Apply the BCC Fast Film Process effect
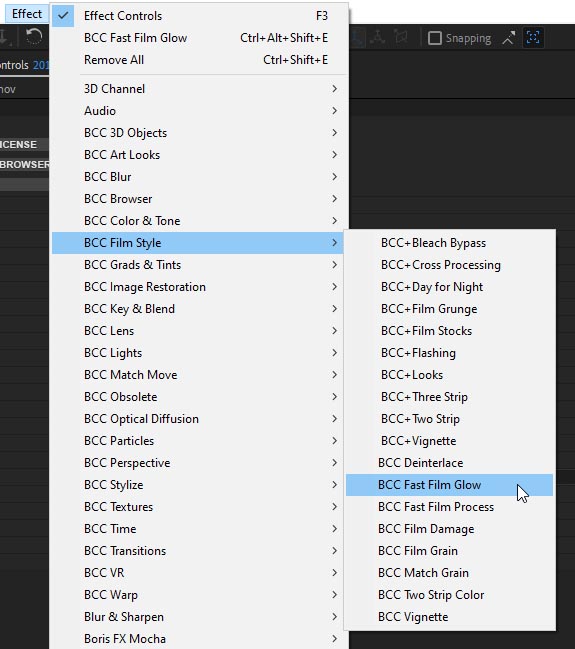This screenshot has height=649, width=575. (x=450, y=507)
